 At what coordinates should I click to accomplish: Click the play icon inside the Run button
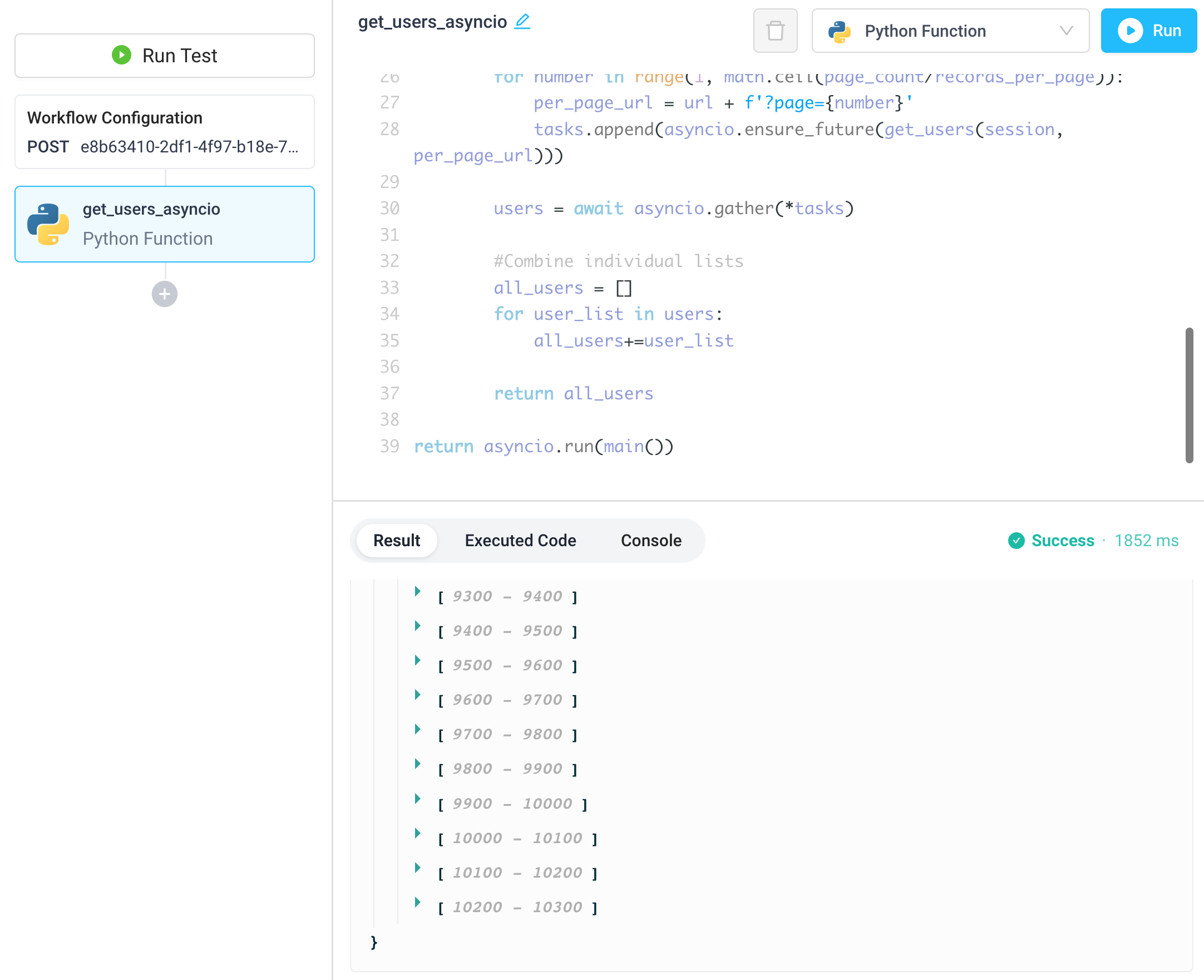click(1131, 31)
